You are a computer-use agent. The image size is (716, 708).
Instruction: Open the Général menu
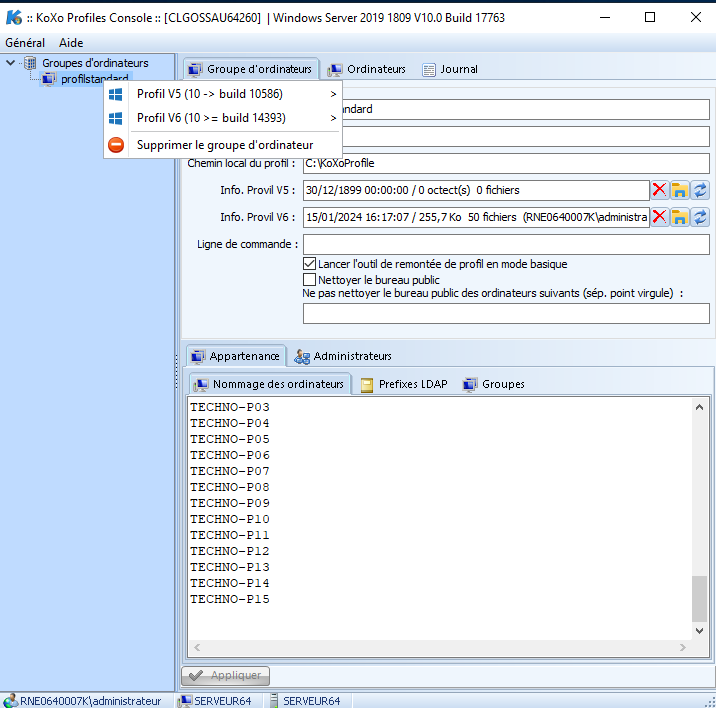25,43
